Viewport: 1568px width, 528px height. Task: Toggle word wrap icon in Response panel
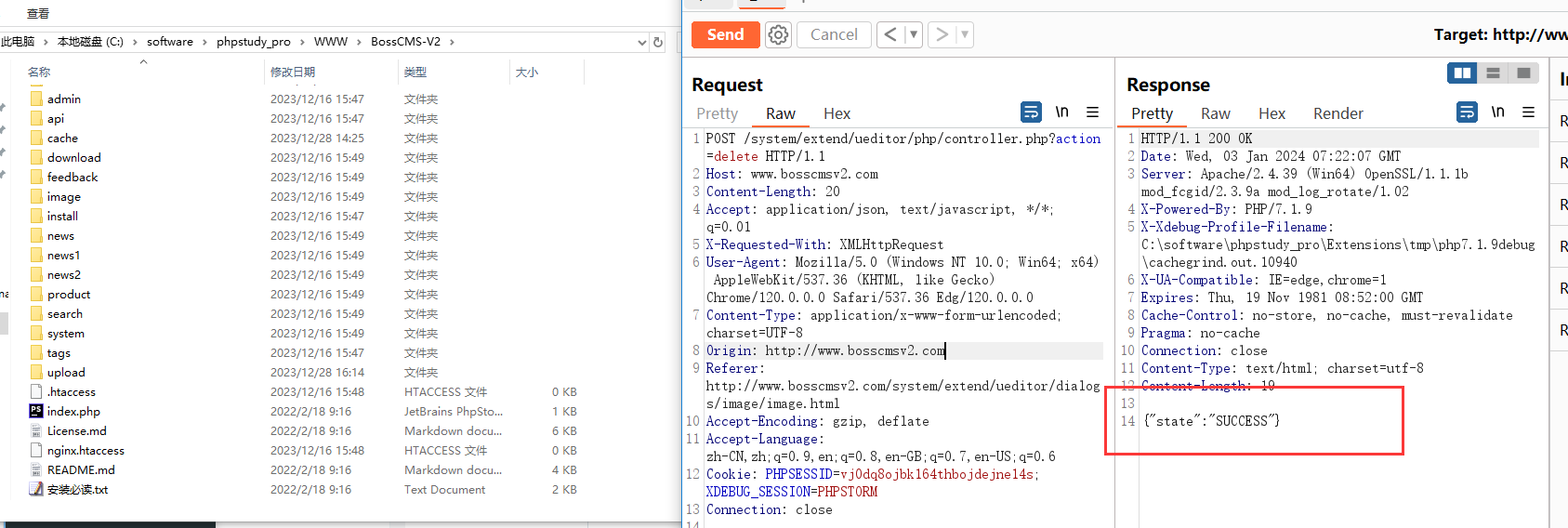click(x=1466, y=112)
